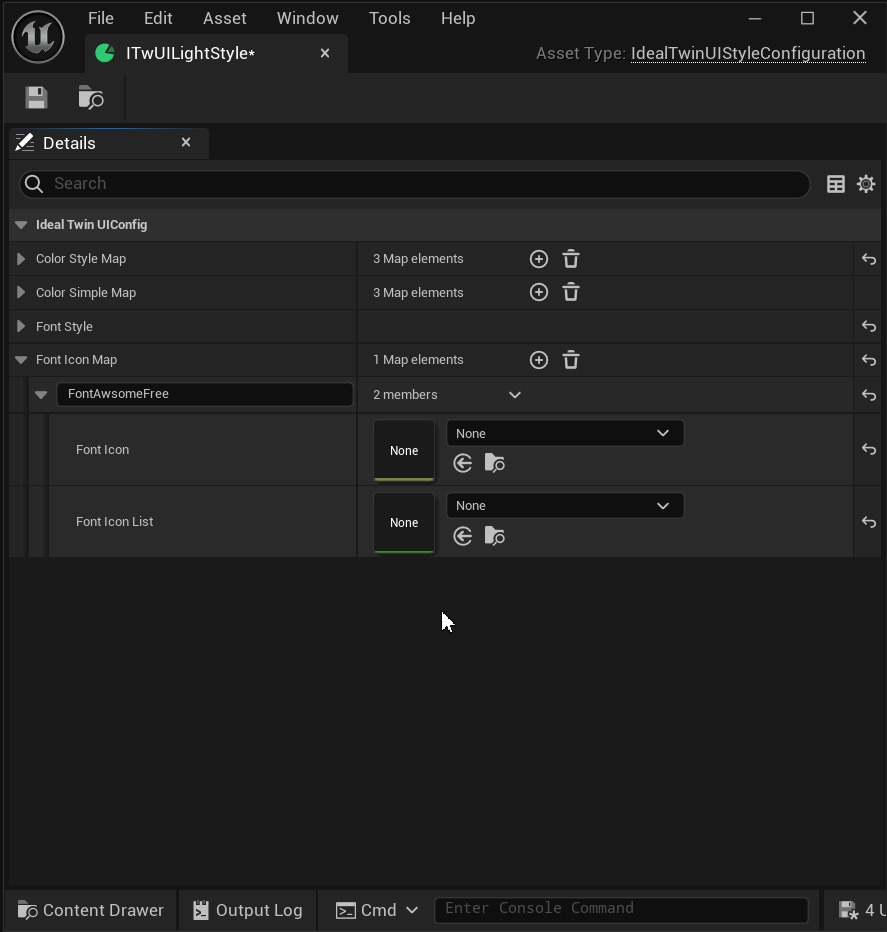Open the Tools menu

pyautogui.click(x=389, y=18)
